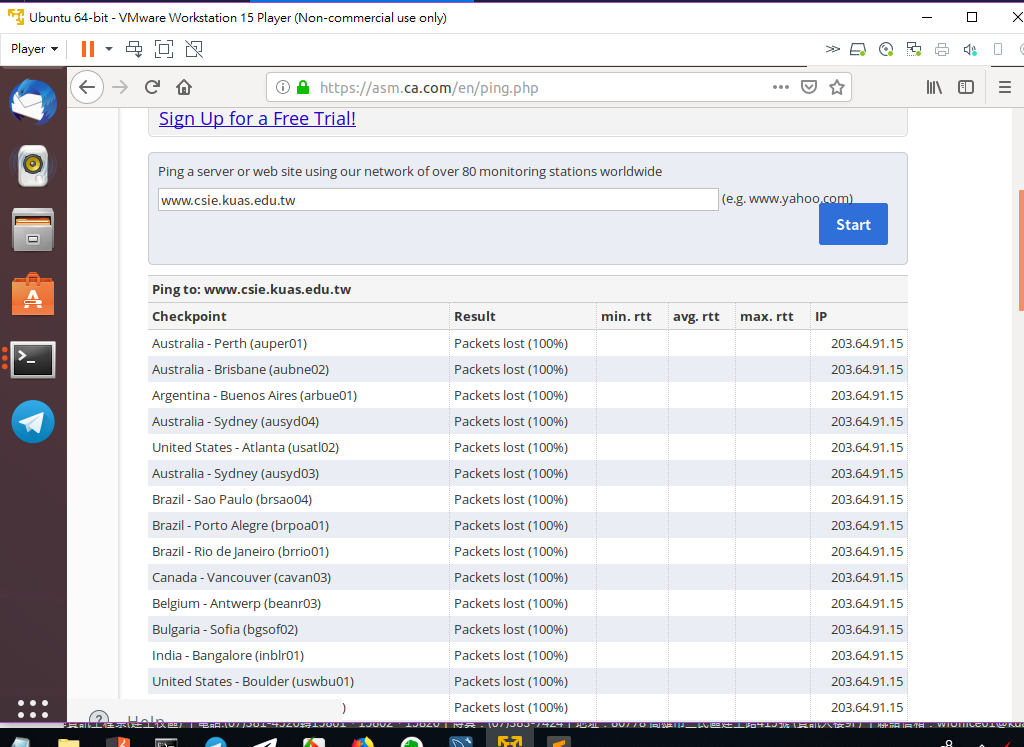1024x747 pixels.
Task: Save the page to Pocket
Action: [x=808, y=87]
